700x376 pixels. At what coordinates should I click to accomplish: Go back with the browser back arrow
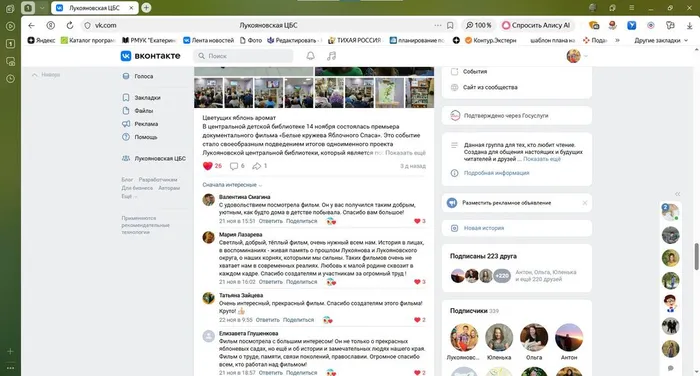[31, 25]
